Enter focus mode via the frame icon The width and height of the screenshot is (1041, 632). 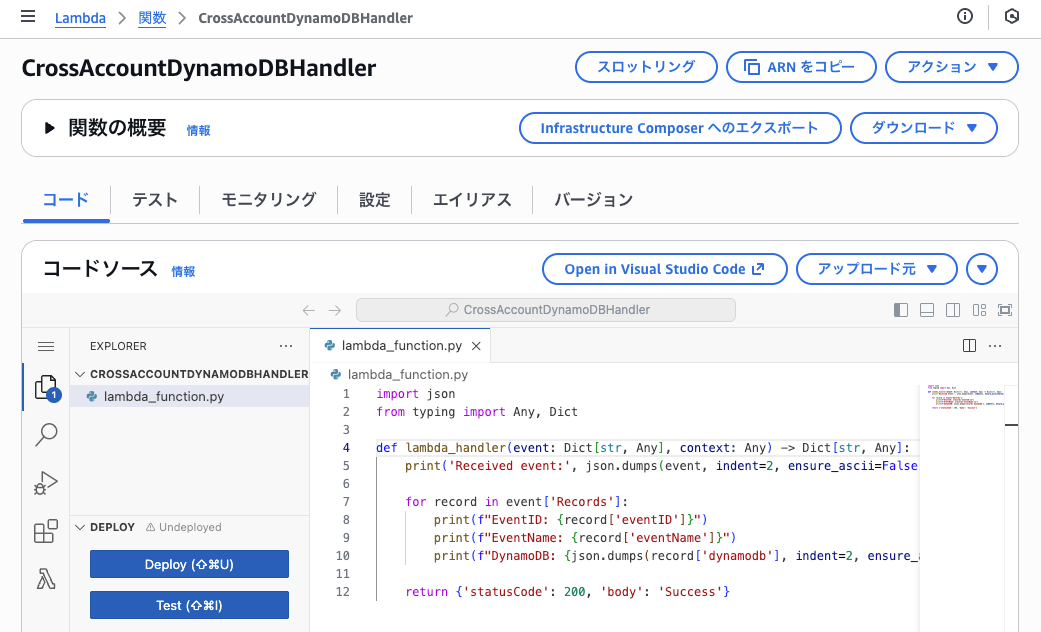[1005, 310]
